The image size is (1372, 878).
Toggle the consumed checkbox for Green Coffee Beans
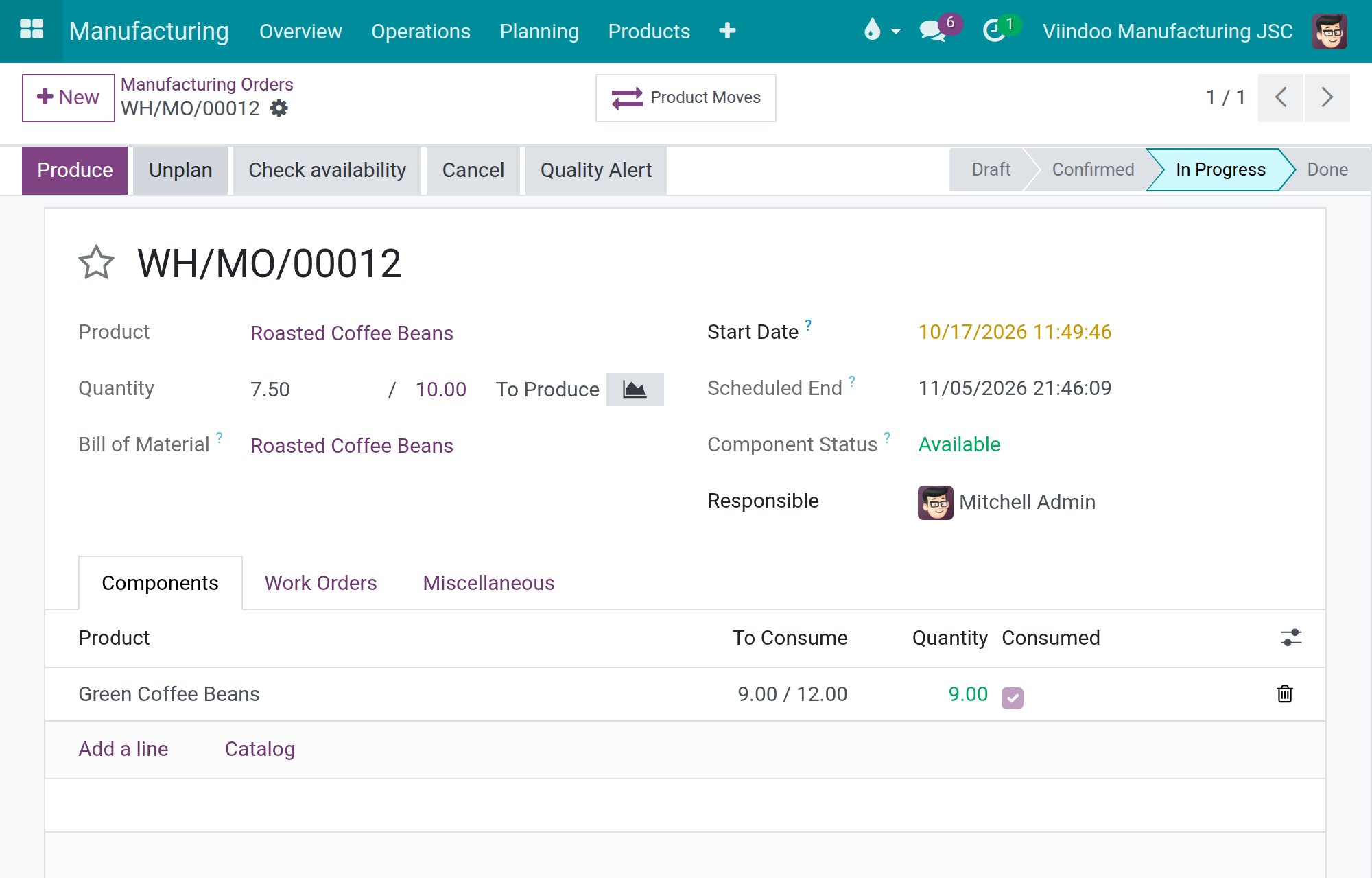[x=1012, y=698]
